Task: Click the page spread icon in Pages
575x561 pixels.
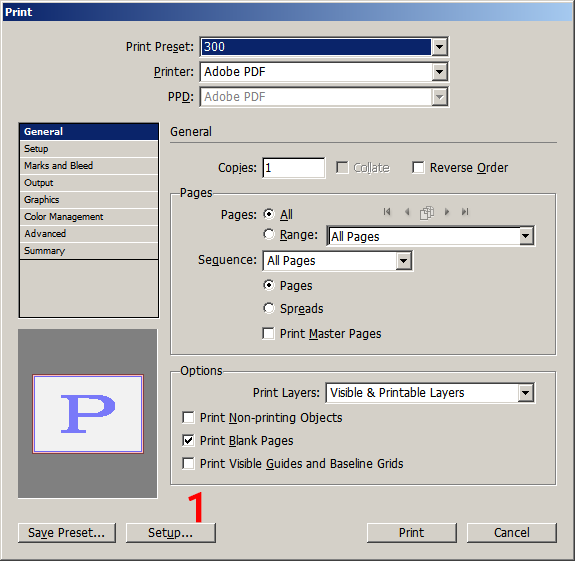Action: coord(427,213)
